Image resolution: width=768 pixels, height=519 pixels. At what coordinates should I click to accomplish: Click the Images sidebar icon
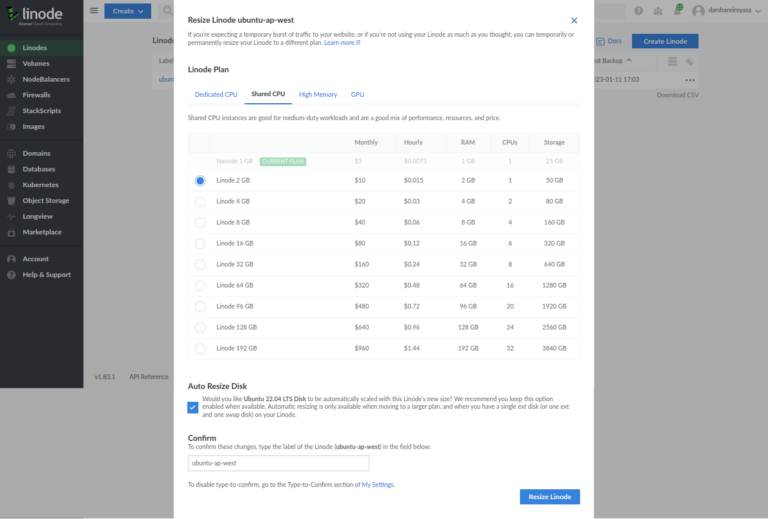point(11,126)
